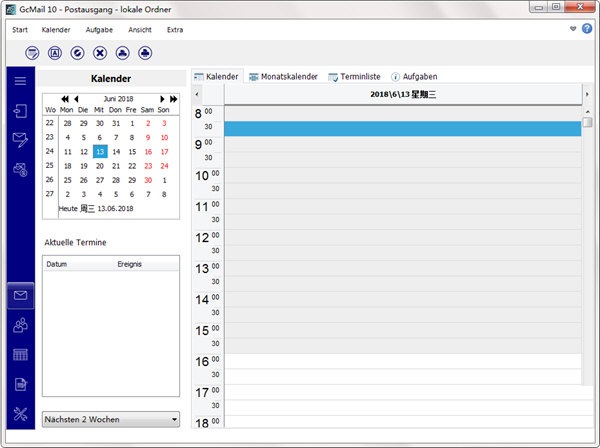Select the 16:00 time slot

(403, 361)
